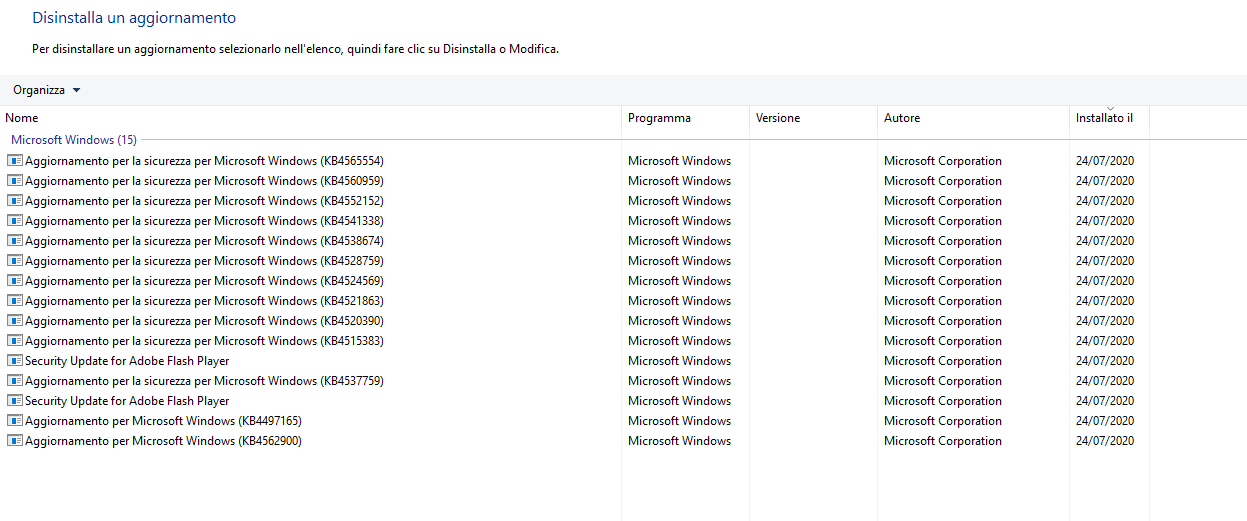The width and height of the screenshot is (1247, 521).
Task: Click the icon of update KB4515383
Action: click(x=15, y=341)
